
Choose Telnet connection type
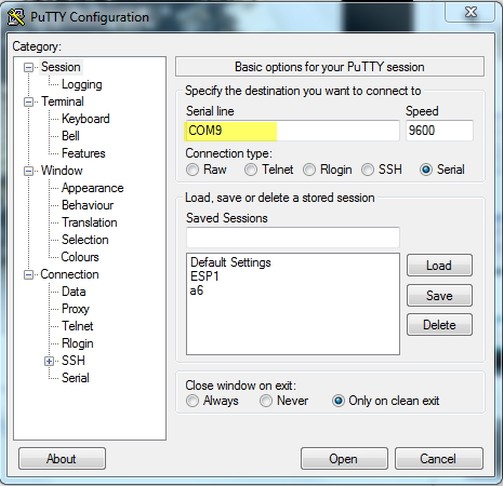coord(251,170)
